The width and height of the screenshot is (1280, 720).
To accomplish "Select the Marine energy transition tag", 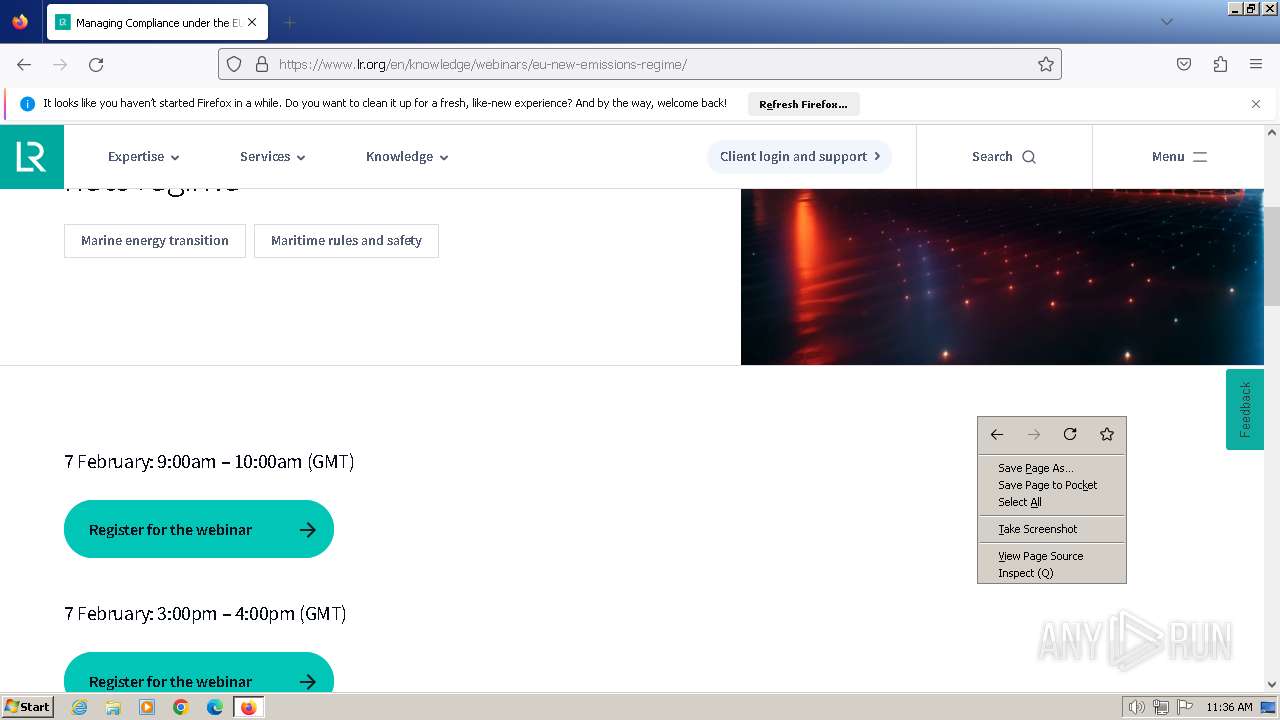I will [x=155, y=241].
